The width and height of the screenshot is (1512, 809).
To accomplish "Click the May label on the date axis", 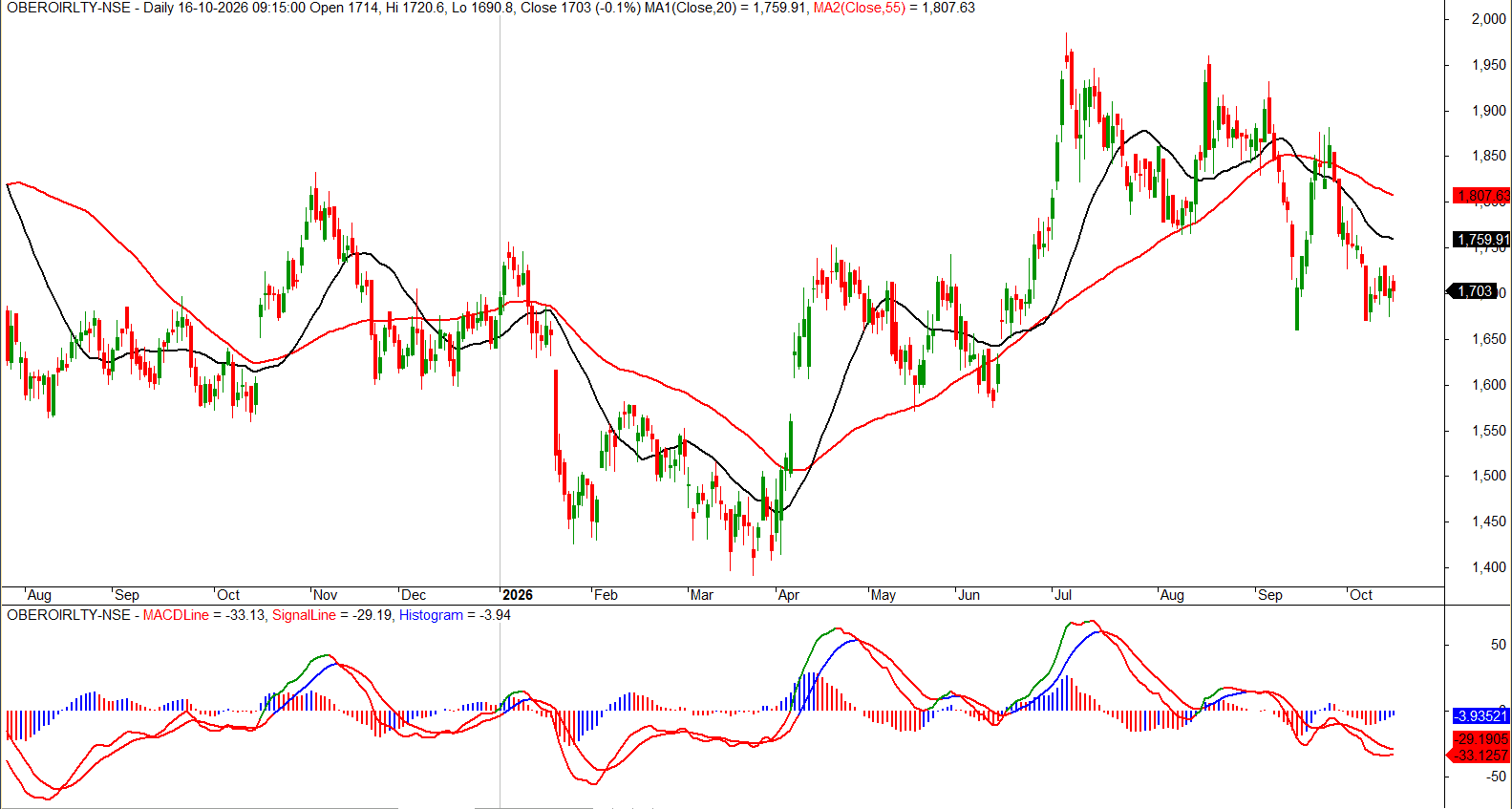I will pos(884,595).
